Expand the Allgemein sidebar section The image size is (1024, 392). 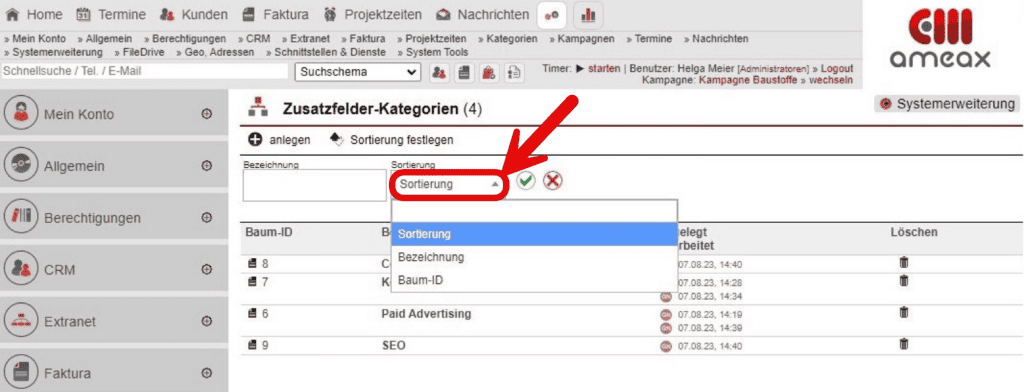pos(206,166)
